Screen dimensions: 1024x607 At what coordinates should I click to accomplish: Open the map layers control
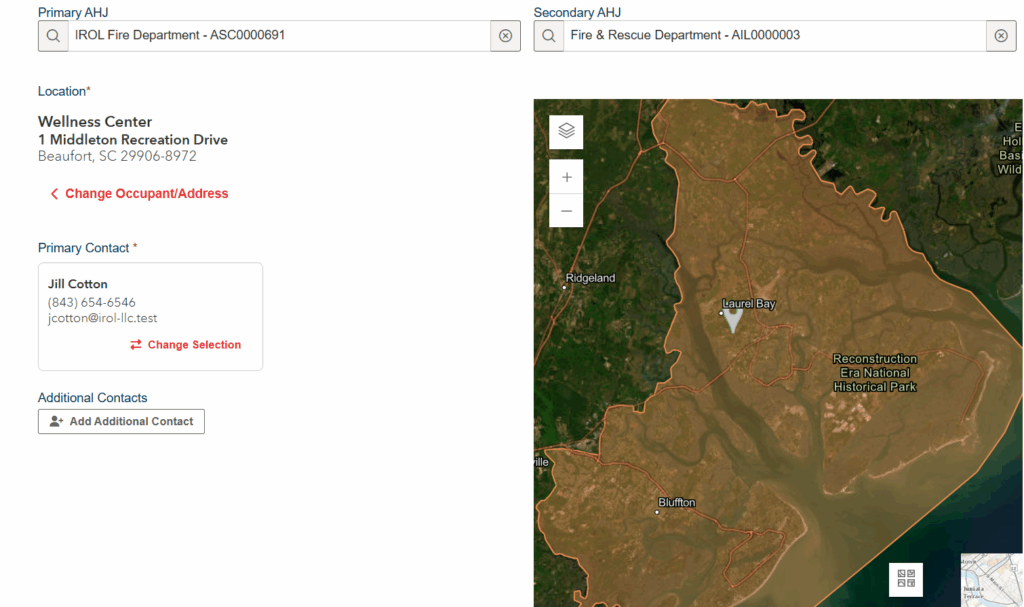(566, 132)
